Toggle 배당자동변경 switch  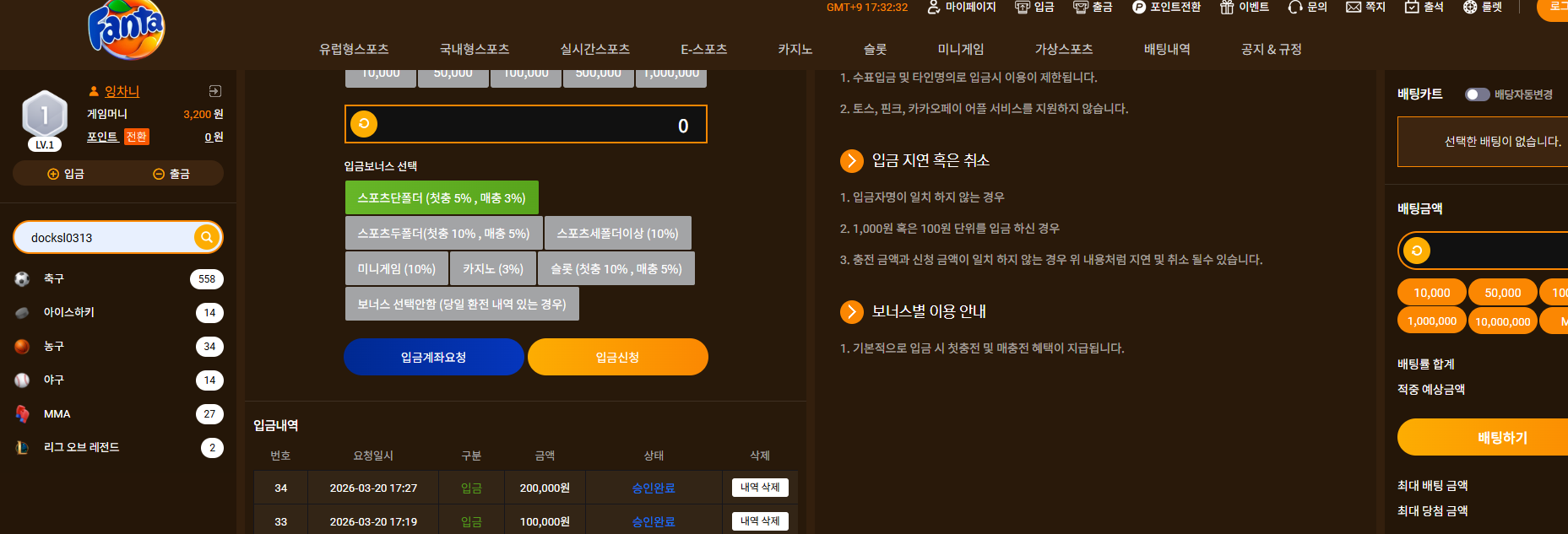(1477, 94)
